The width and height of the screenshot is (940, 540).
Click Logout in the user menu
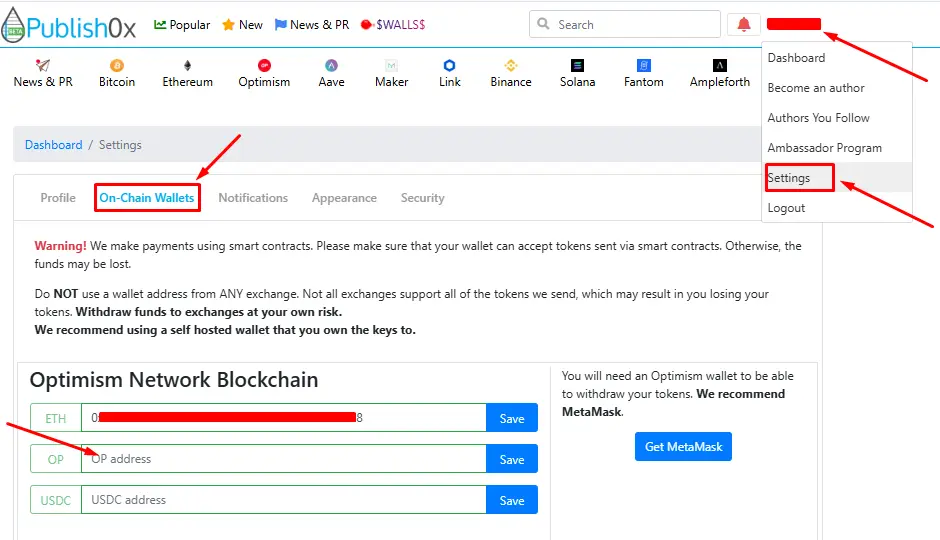837,207
